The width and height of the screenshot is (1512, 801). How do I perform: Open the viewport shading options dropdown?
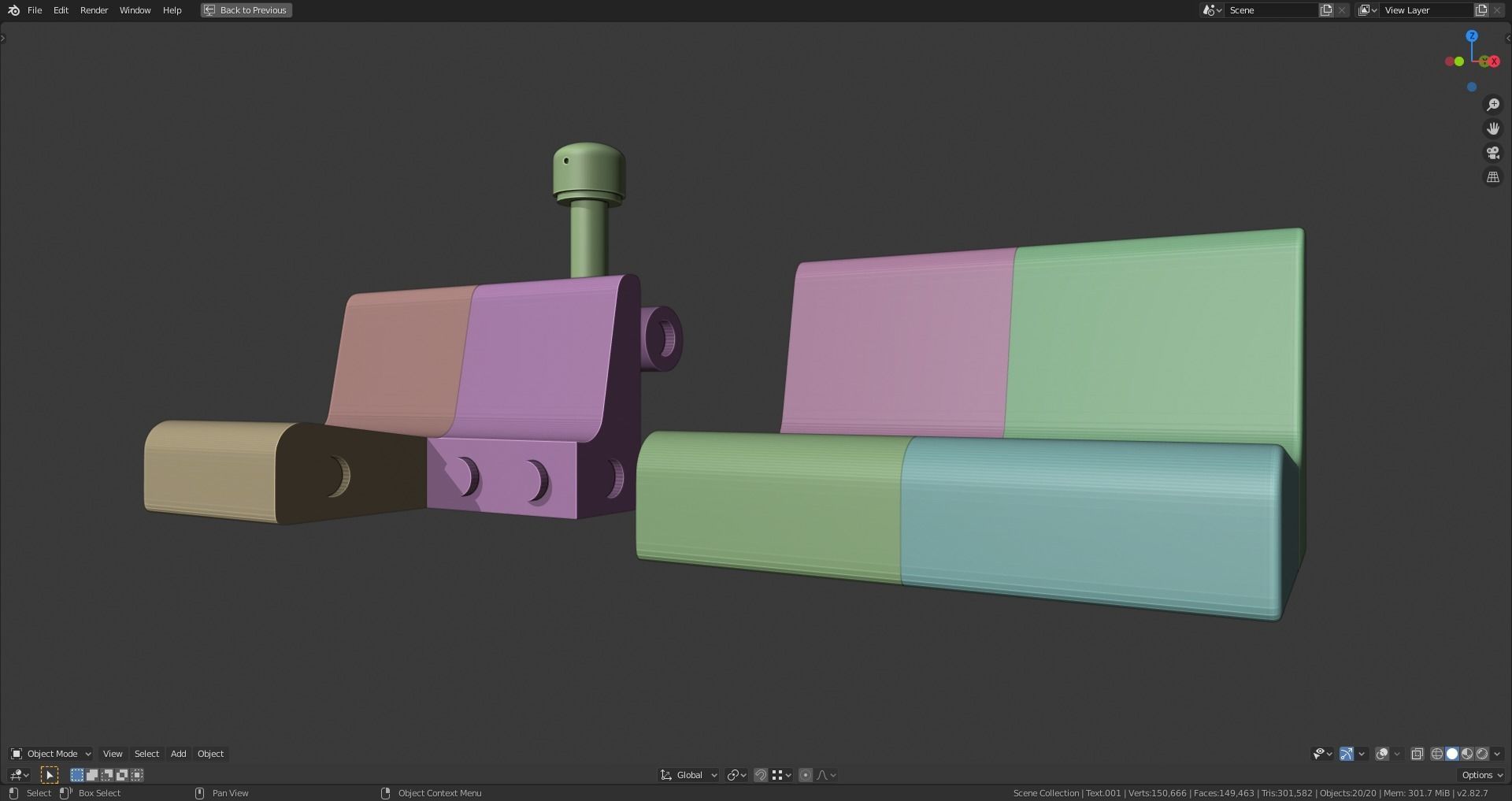click(1498, 754)
